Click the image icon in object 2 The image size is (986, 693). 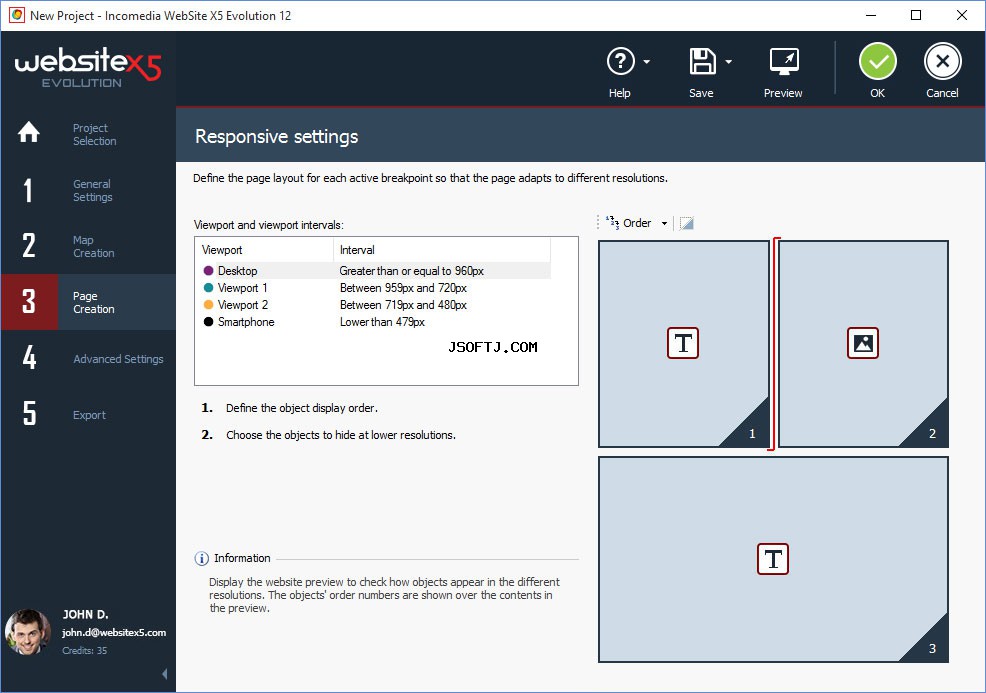pyautogui.click(x=863, y=343)
